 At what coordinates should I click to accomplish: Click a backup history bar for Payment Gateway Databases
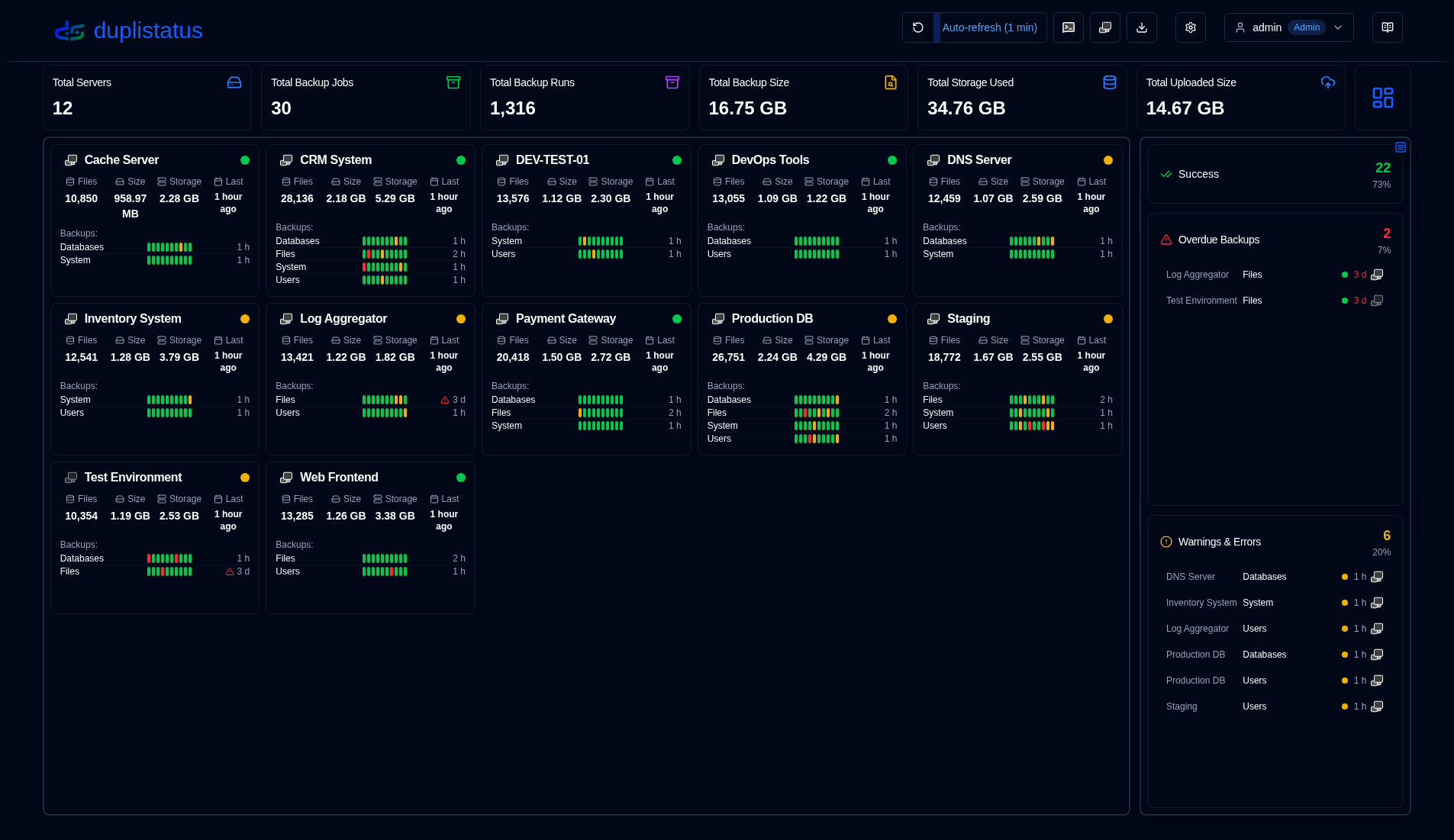coord(601,399)
